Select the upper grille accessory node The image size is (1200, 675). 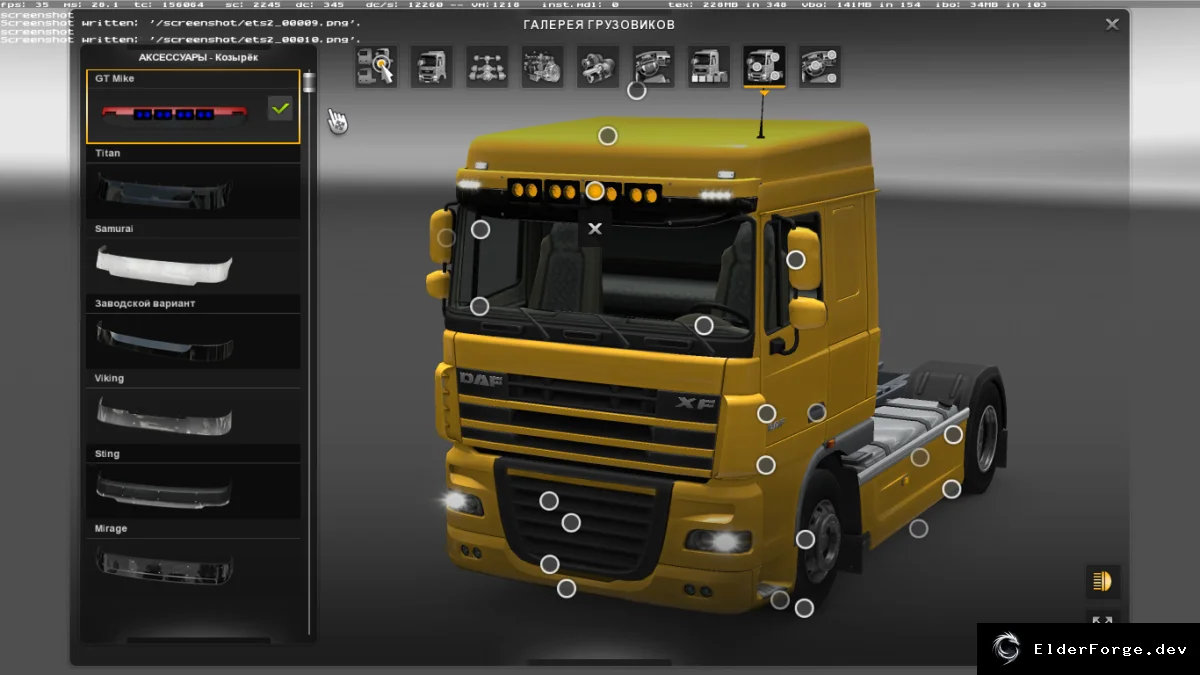(549, 501)
